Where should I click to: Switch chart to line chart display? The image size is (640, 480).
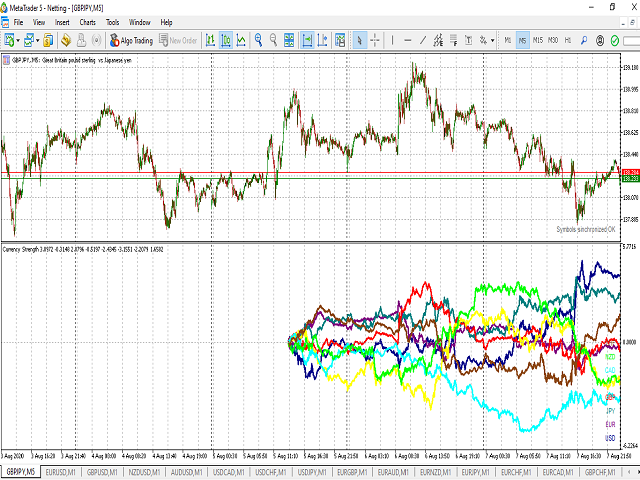coord(241,40)
